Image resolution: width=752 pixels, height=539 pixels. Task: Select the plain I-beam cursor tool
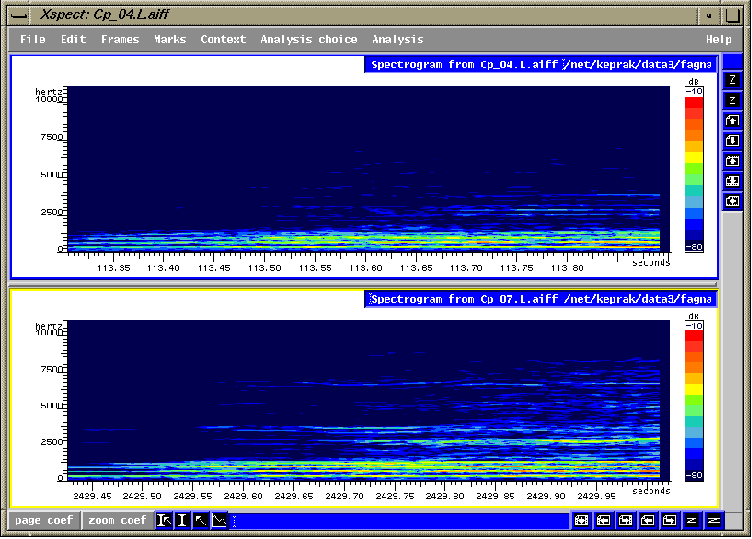click(x=182, y=520)
